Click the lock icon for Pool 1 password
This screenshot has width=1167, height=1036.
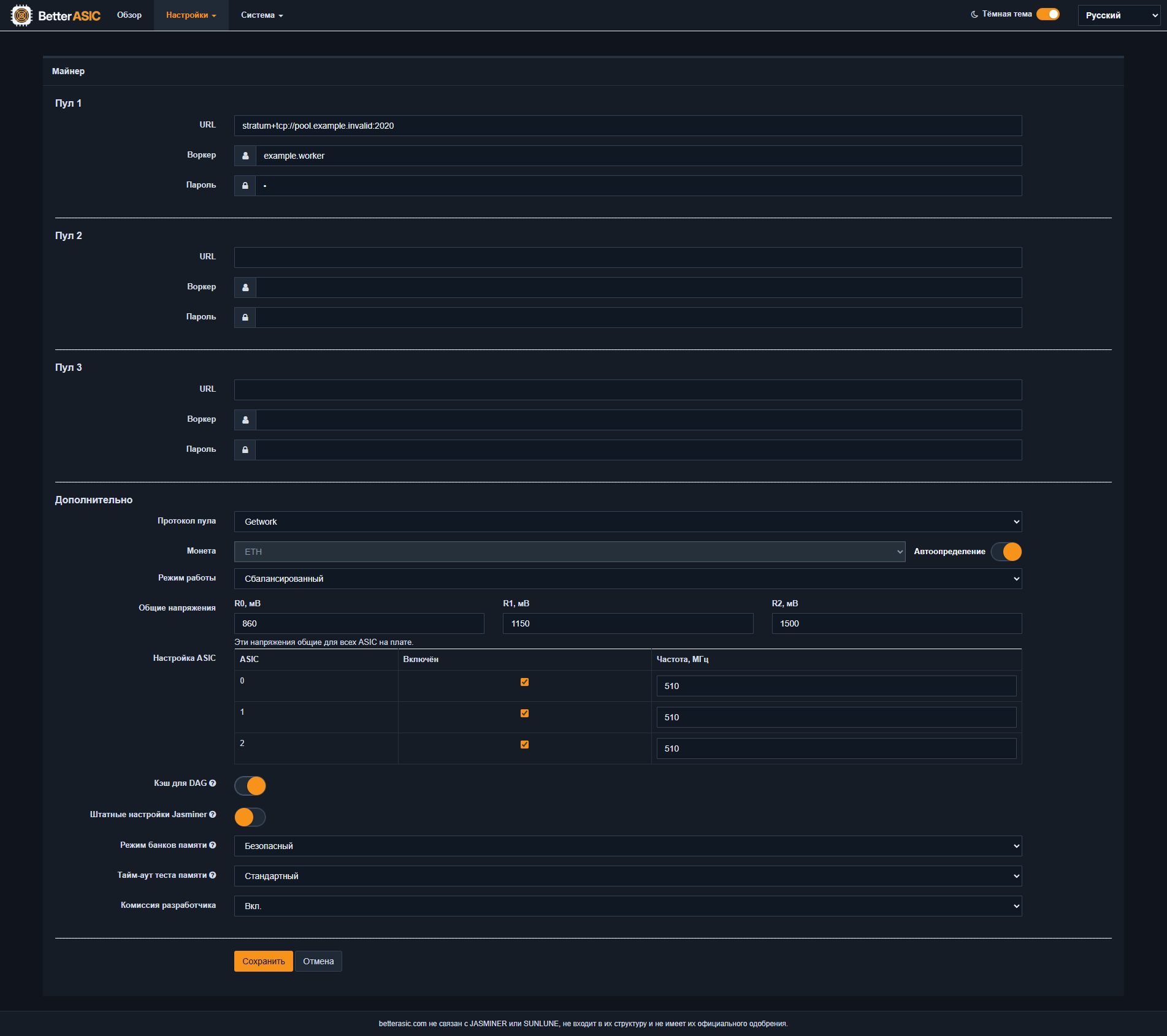click(245, 186)
